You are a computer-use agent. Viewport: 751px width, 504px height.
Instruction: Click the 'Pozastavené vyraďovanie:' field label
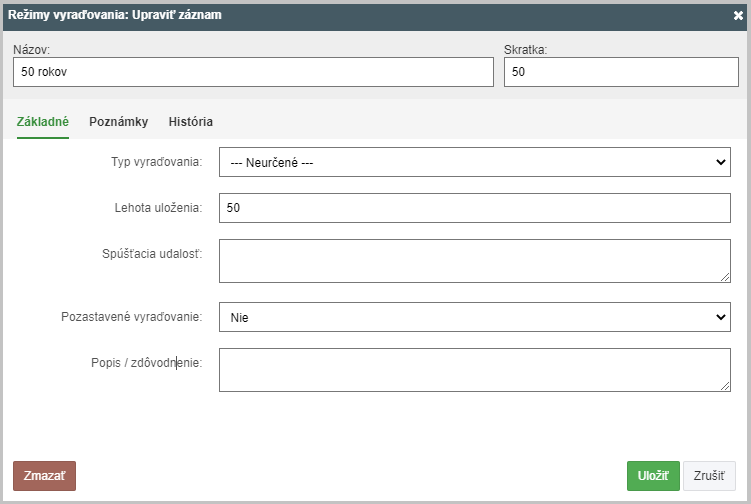pyautogui.click(x=132, y=317)
